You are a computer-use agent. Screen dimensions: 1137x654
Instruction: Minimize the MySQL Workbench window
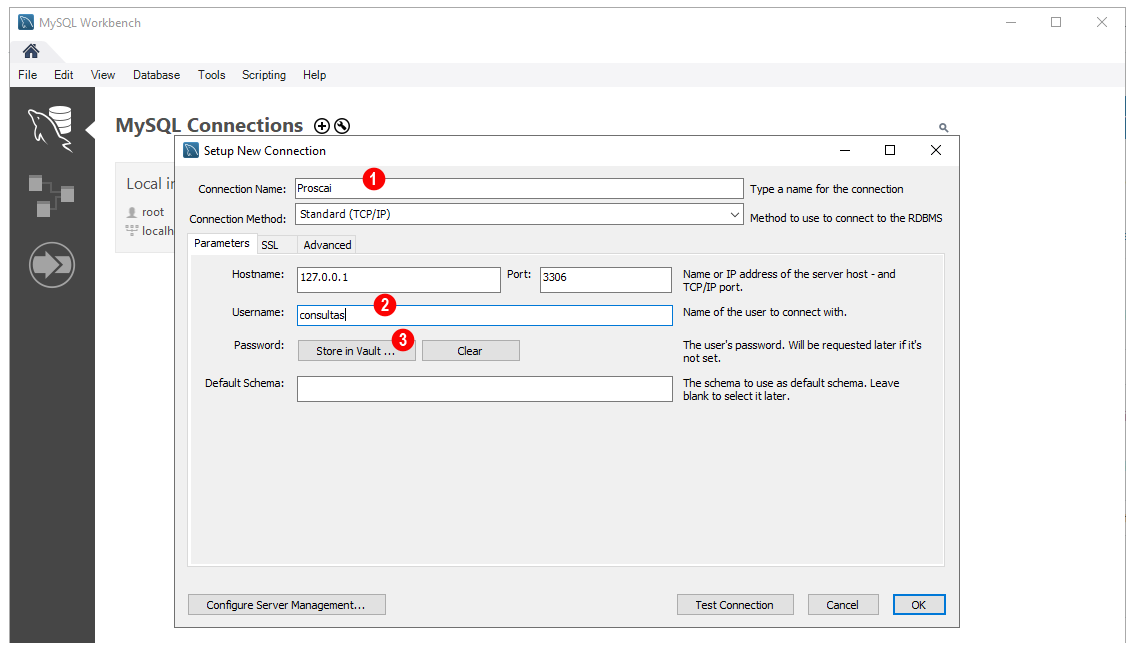pyautogui.click(x=1011, y=22)
